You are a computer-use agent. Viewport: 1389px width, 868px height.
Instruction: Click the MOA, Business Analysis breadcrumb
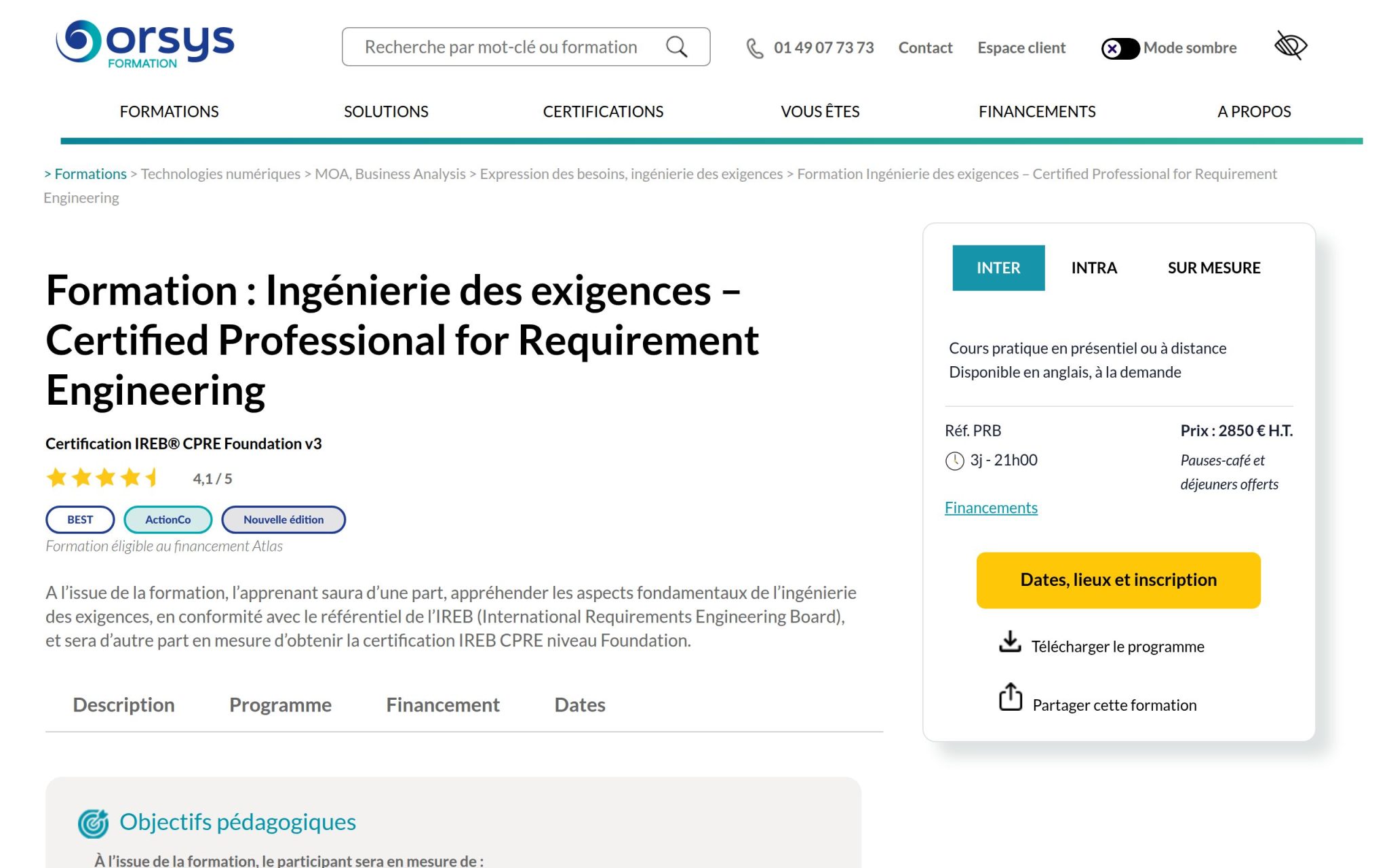click(x=390, y=174)
